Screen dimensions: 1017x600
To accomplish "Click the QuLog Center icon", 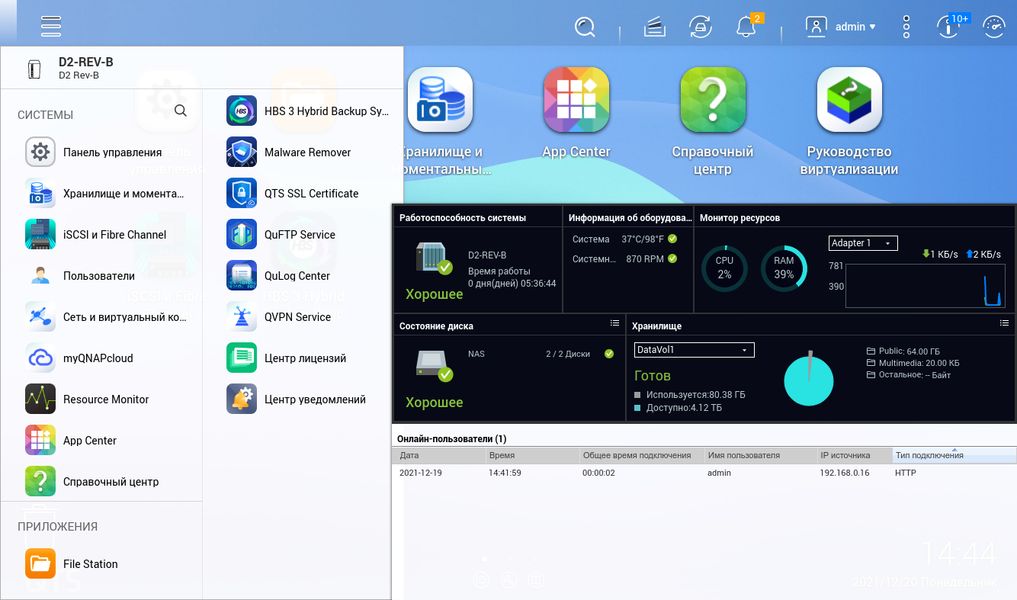I will (241, 276).
